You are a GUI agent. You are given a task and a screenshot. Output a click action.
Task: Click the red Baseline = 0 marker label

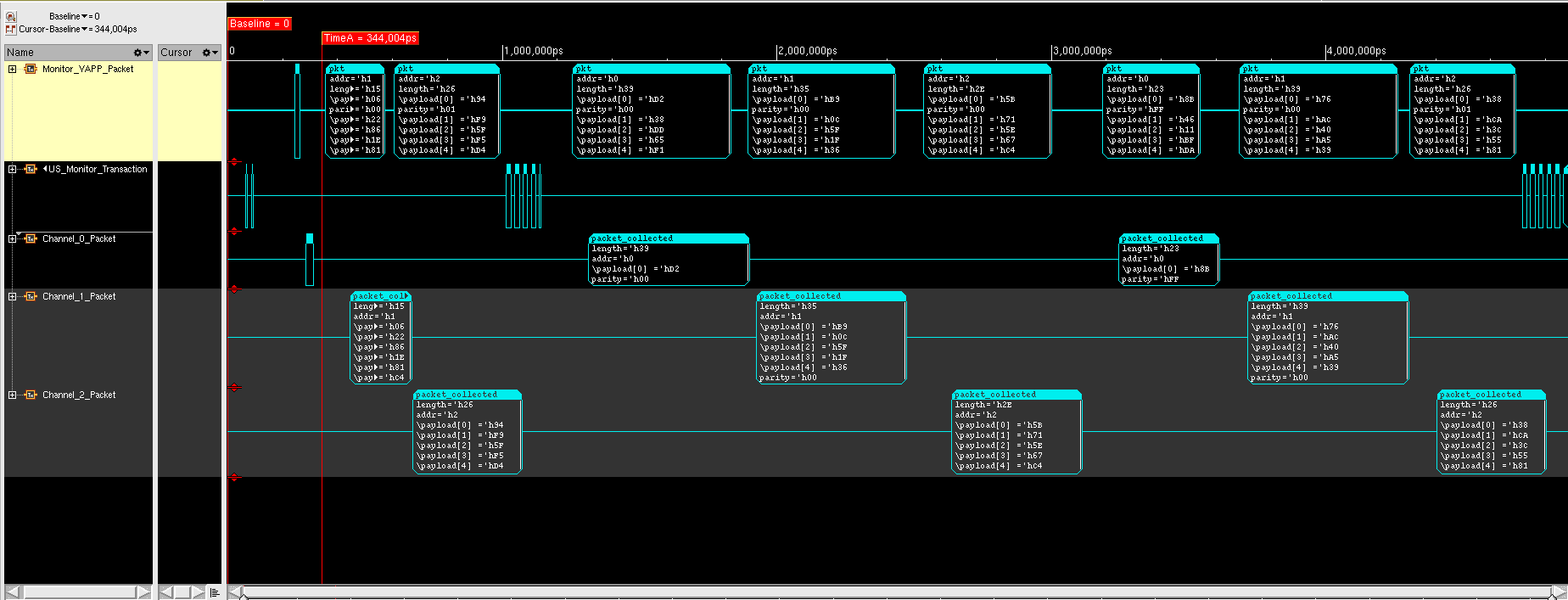click(260, 24)
